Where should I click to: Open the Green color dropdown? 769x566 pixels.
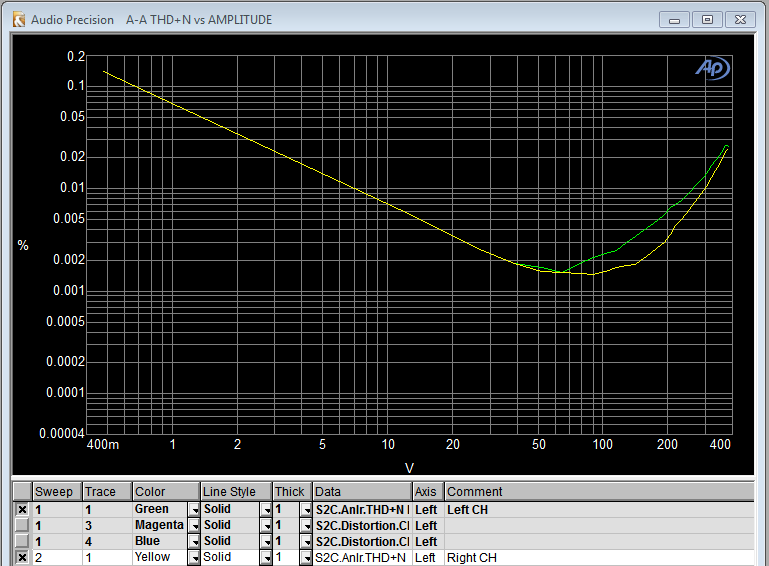(194, 510)
